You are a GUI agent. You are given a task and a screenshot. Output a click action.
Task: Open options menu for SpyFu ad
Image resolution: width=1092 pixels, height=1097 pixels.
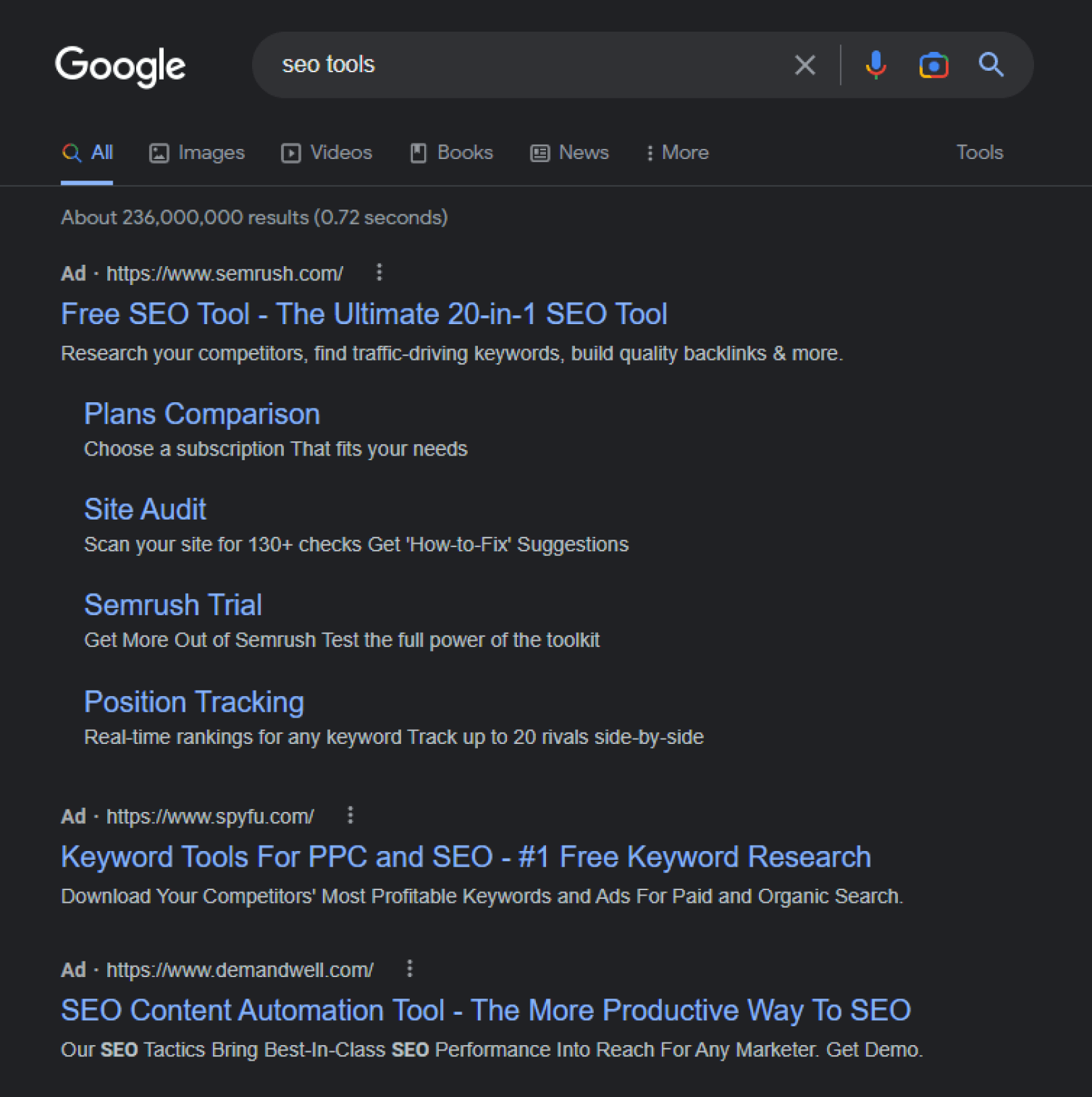(351, 815)
